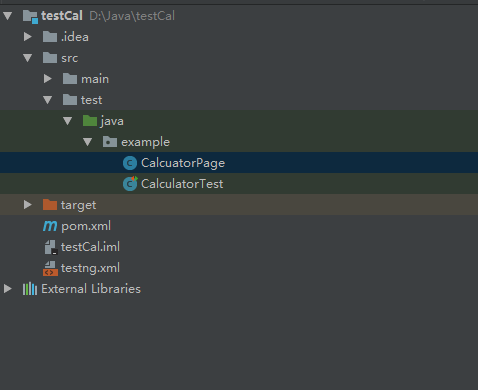Click the External Libraries bars icon
This screenshot has height=390, width=478.
pyautogui.click(x=30, y=289)
